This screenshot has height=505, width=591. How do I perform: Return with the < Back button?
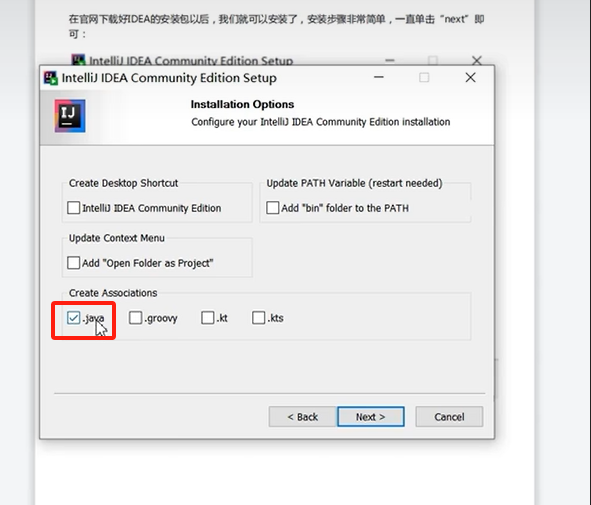302,417
